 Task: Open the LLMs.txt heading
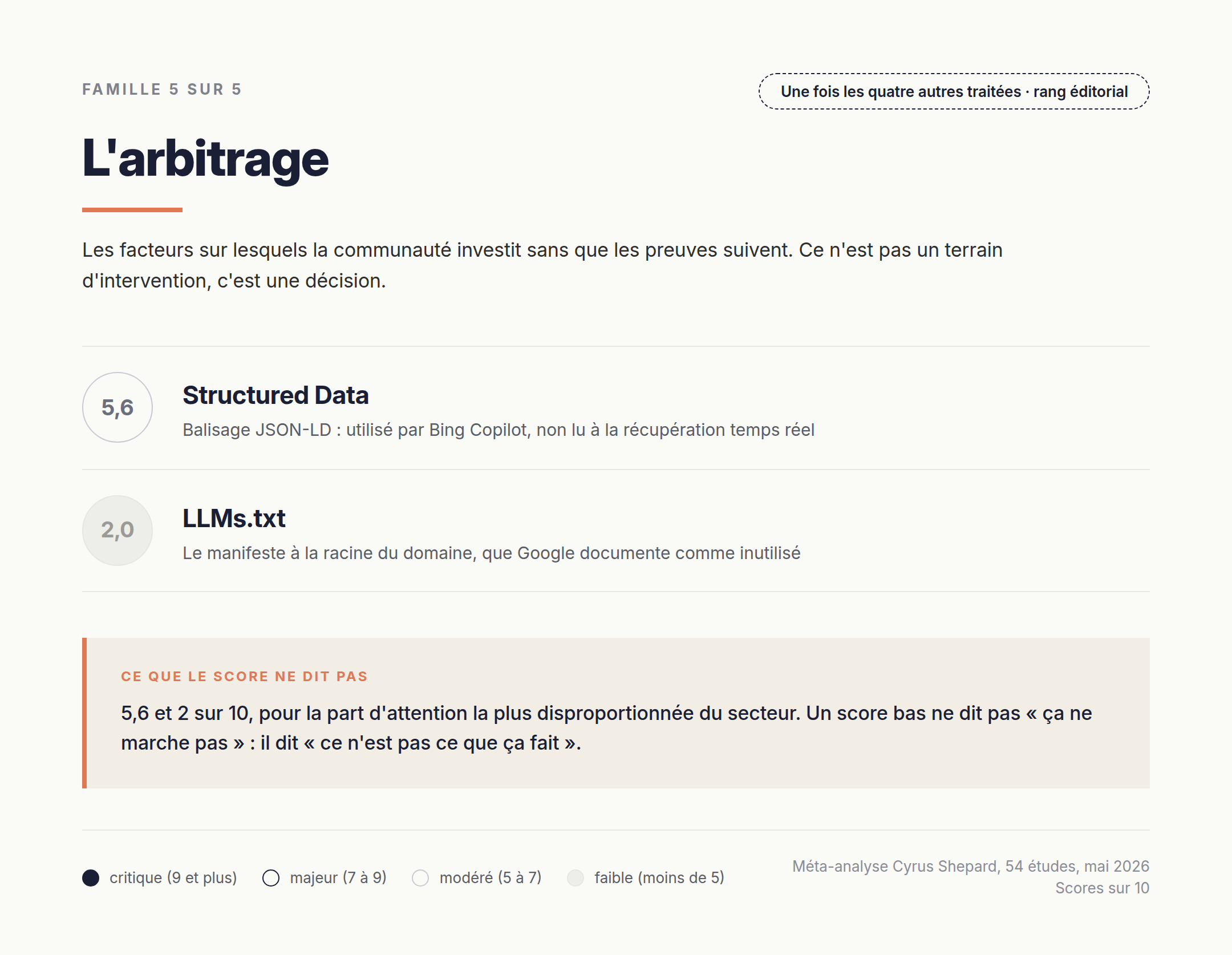point(234,519)
